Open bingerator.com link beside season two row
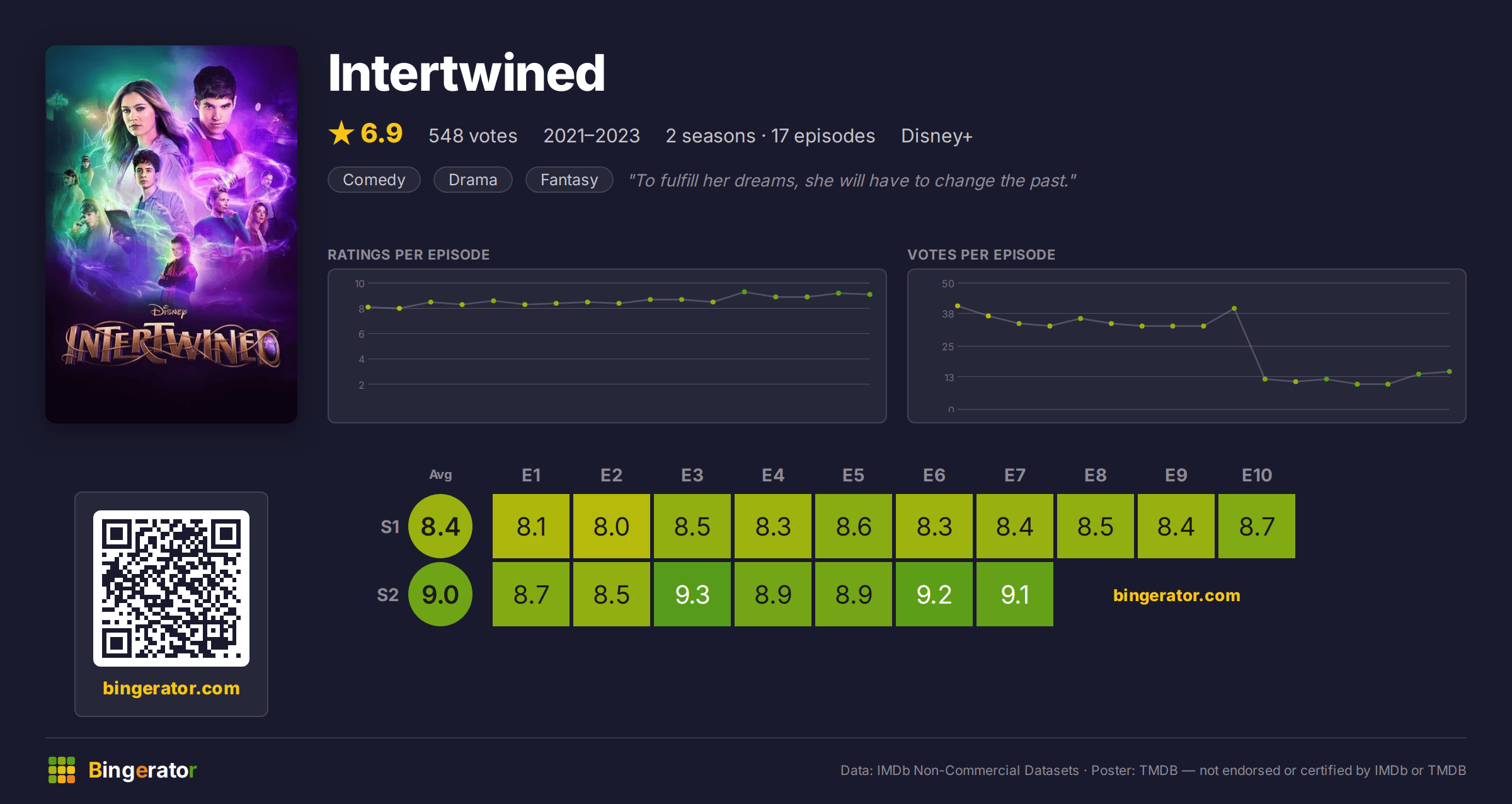The height and width of the screenshot is (804, 1512). [1176, 595]
